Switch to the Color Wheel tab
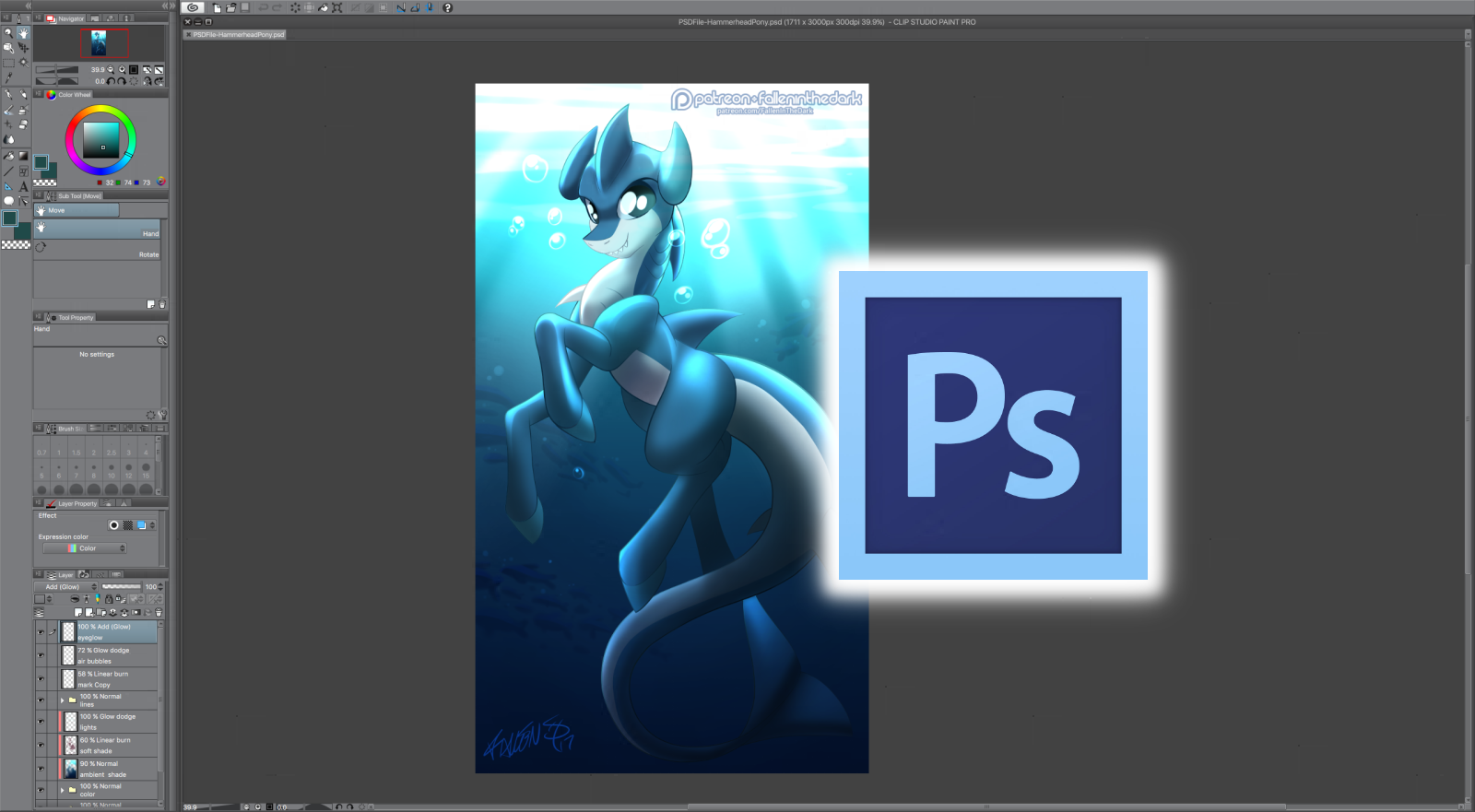1475x812 pixels. click(70, 94)
